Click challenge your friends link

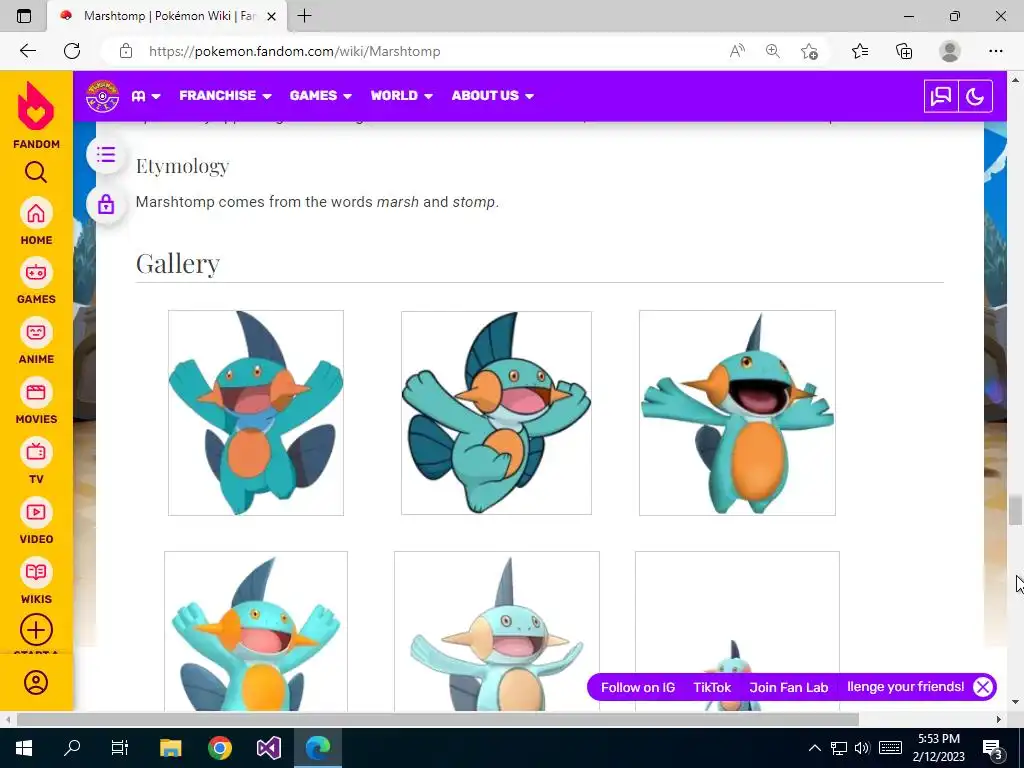pos(906,686)
